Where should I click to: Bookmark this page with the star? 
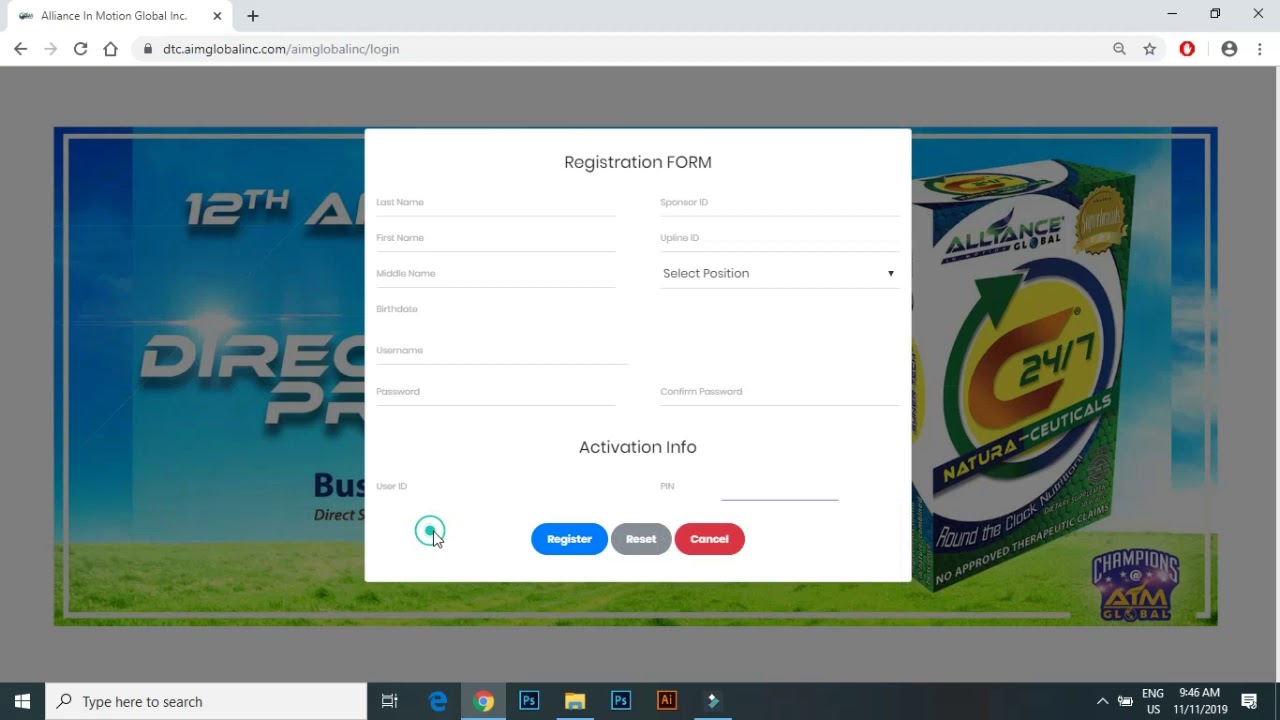pos(1150,49)
